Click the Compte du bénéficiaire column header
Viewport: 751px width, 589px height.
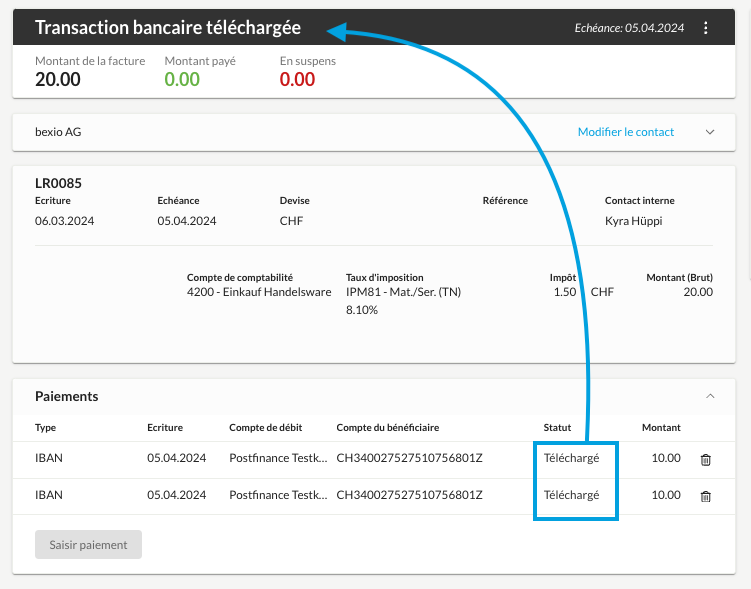(387, 428)
